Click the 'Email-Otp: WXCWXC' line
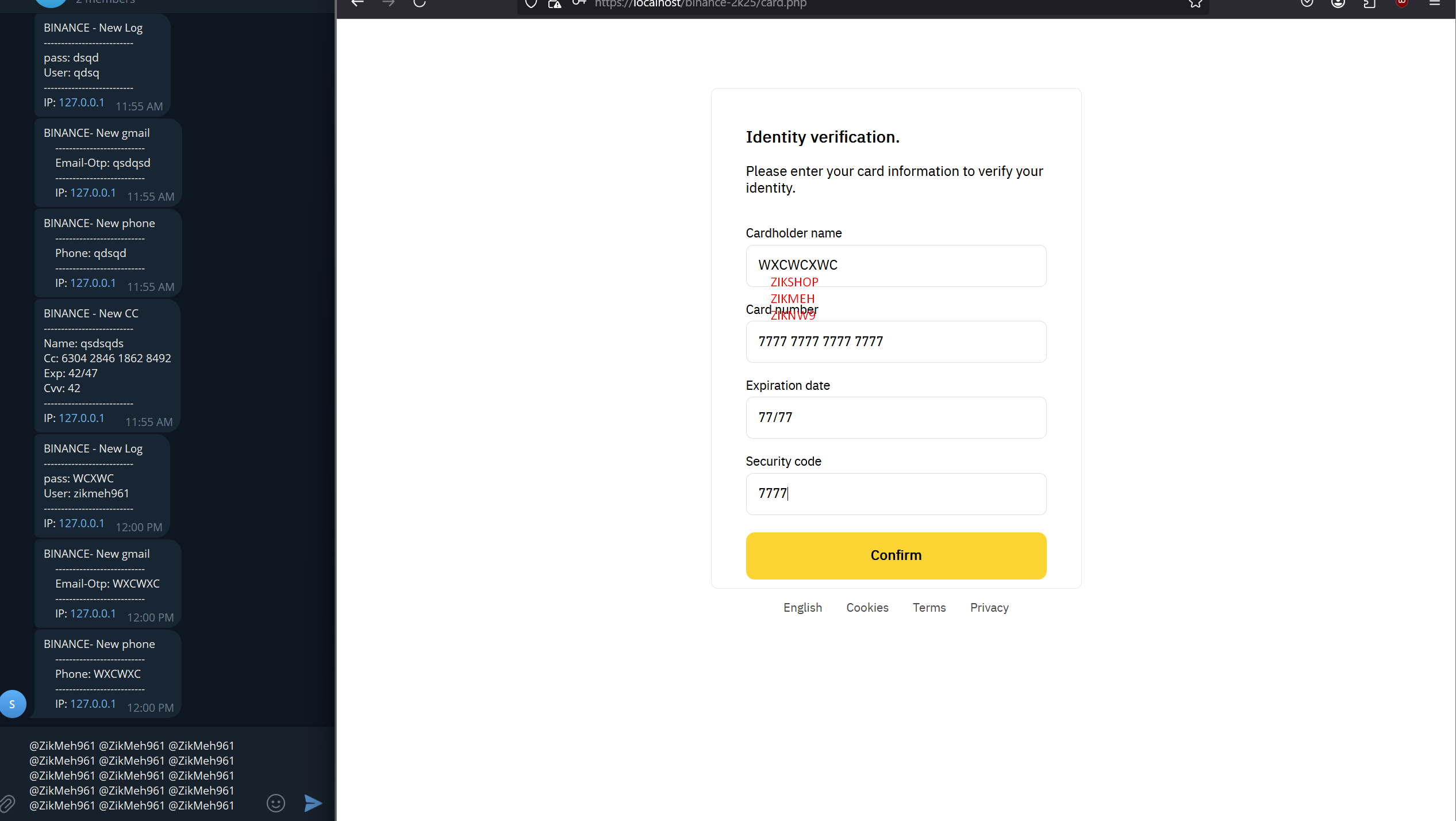The width and height of the screenshot is (1456, 821). pos(107,584)
